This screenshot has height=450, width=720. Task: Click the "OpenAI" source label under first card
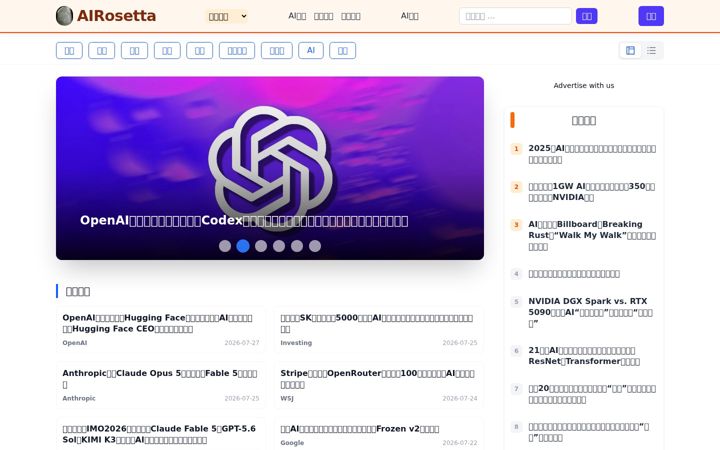(74, 343)
